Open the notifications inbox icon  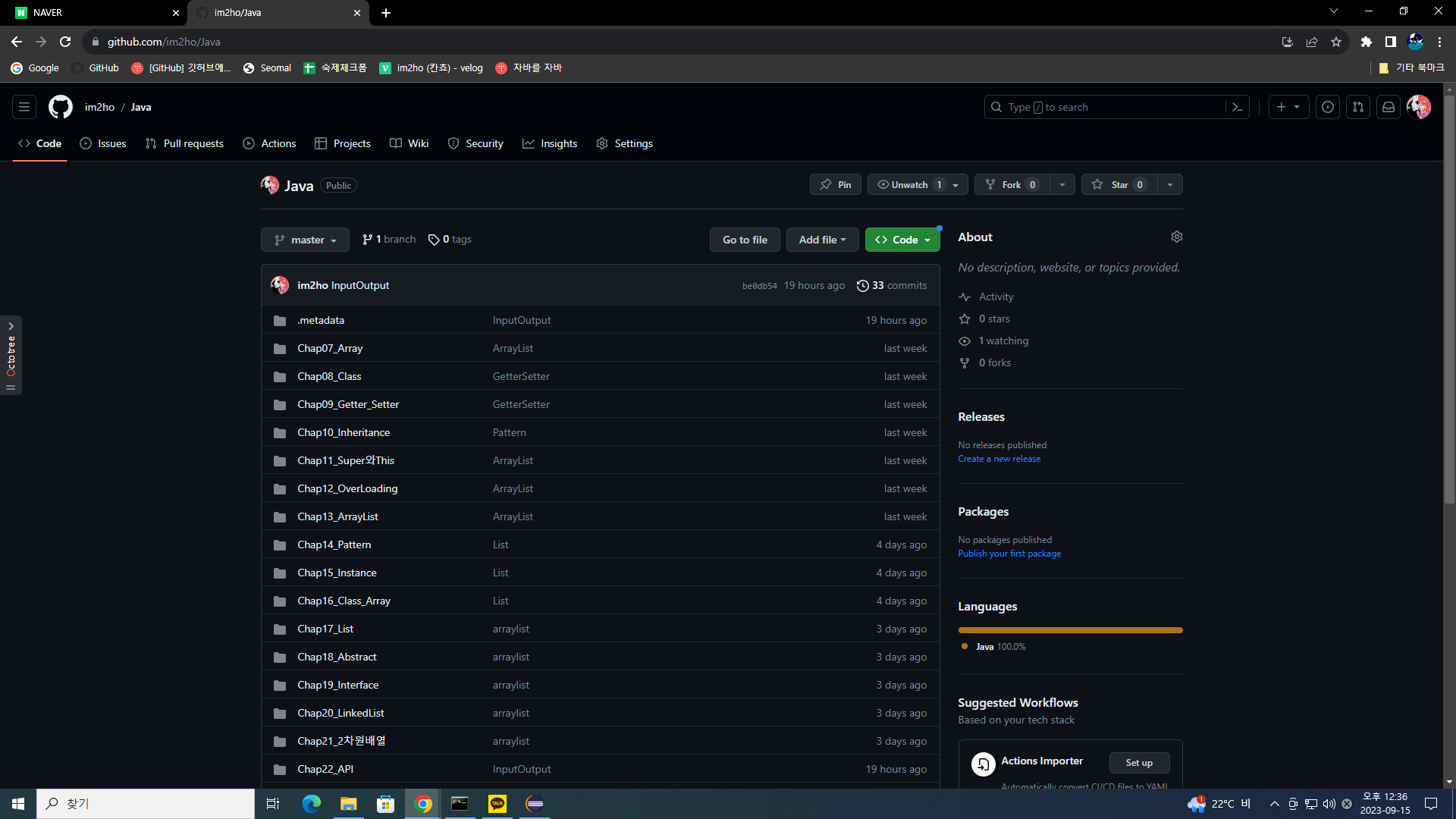click(1388, 107)
